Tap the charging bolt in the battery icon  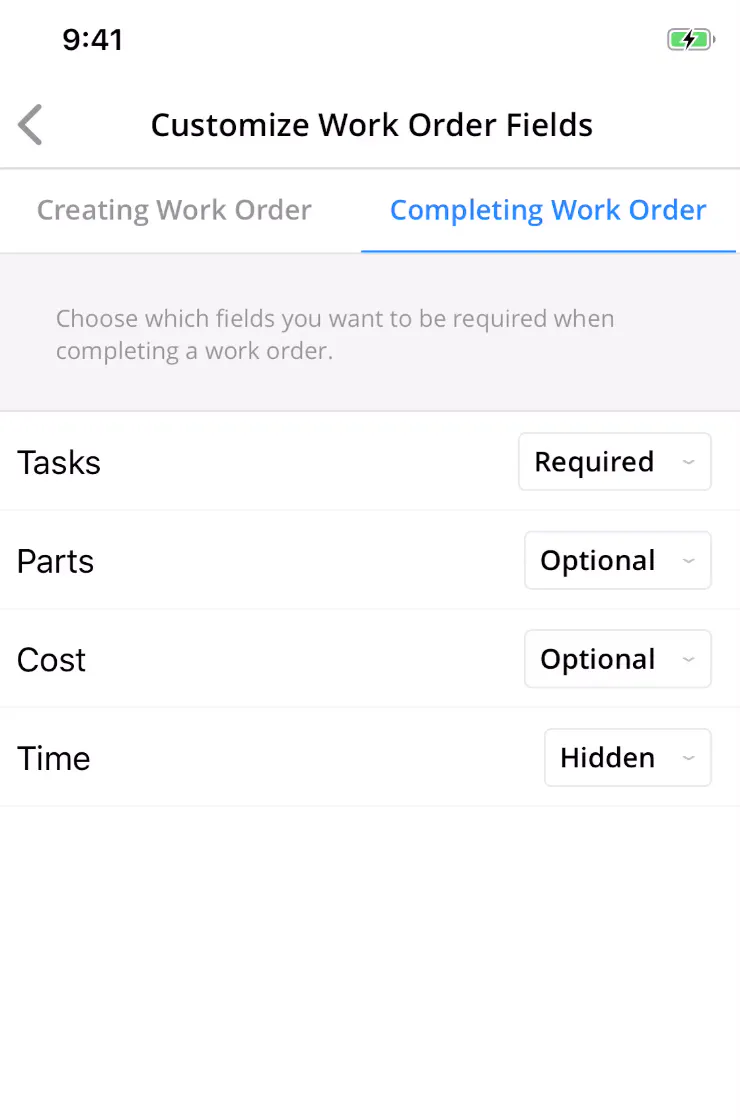point(688,39)
